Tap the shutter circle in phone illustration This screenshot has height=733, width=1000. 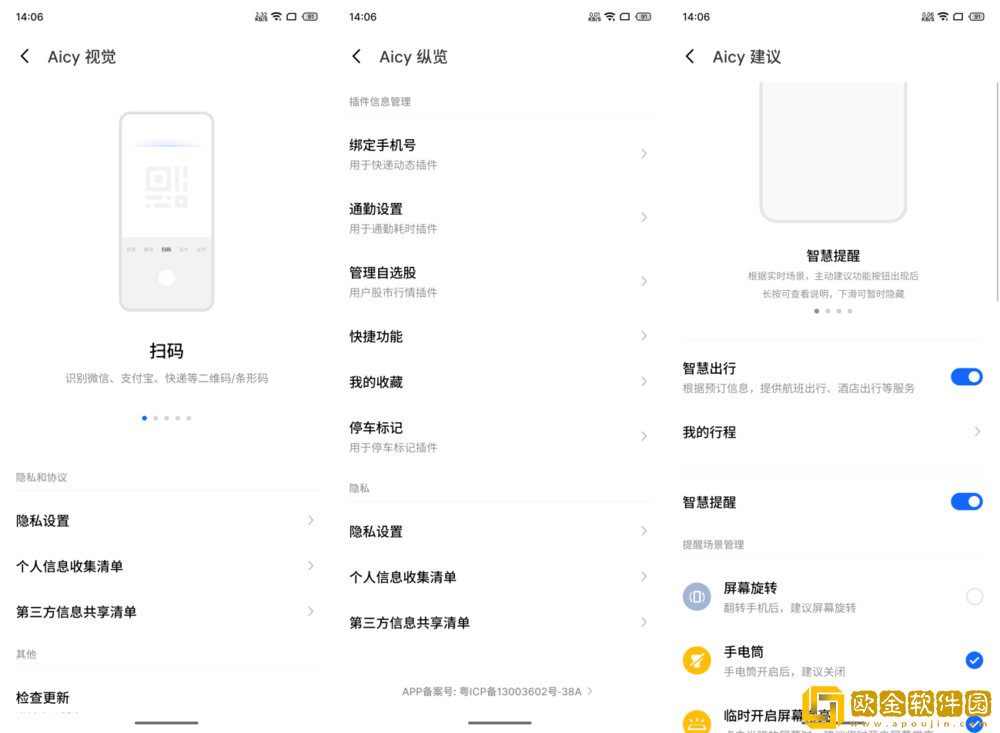[x=166, y=278]
